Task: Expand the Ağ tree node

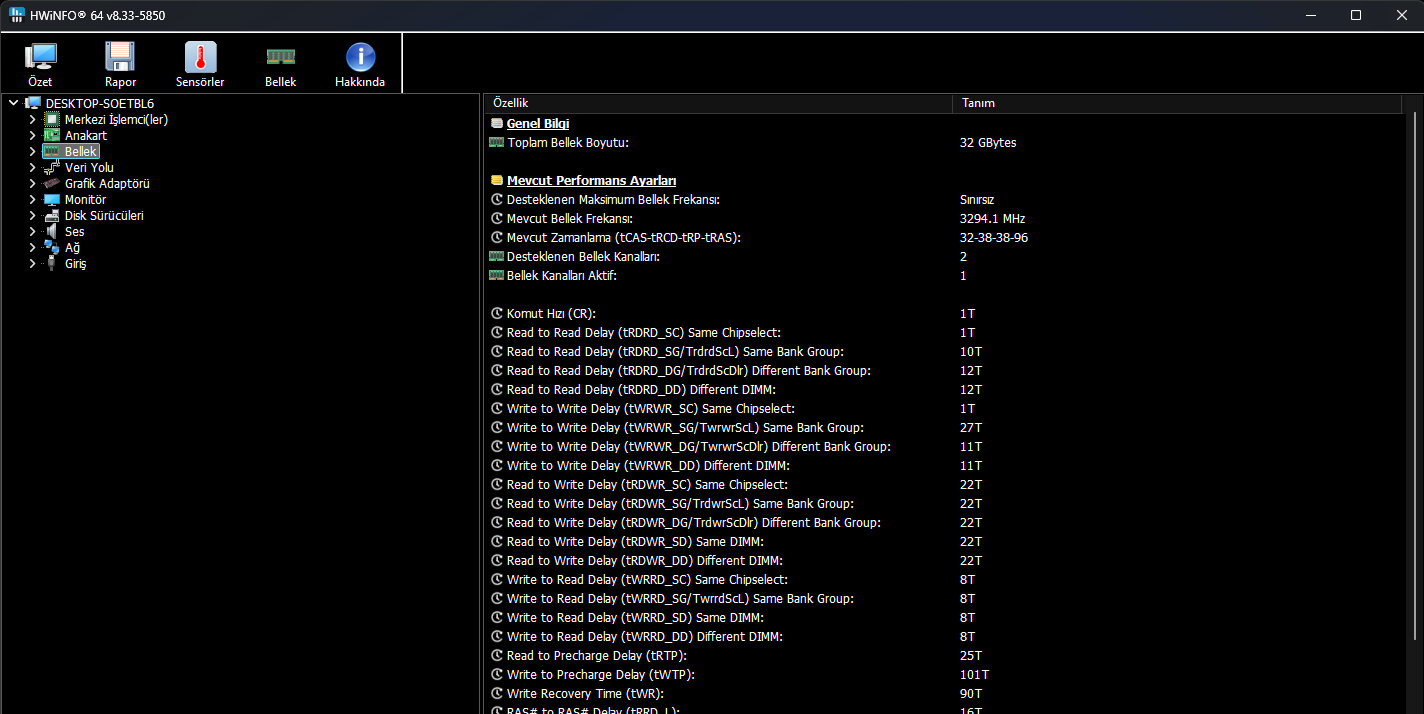Action: [x=32, y=247]
